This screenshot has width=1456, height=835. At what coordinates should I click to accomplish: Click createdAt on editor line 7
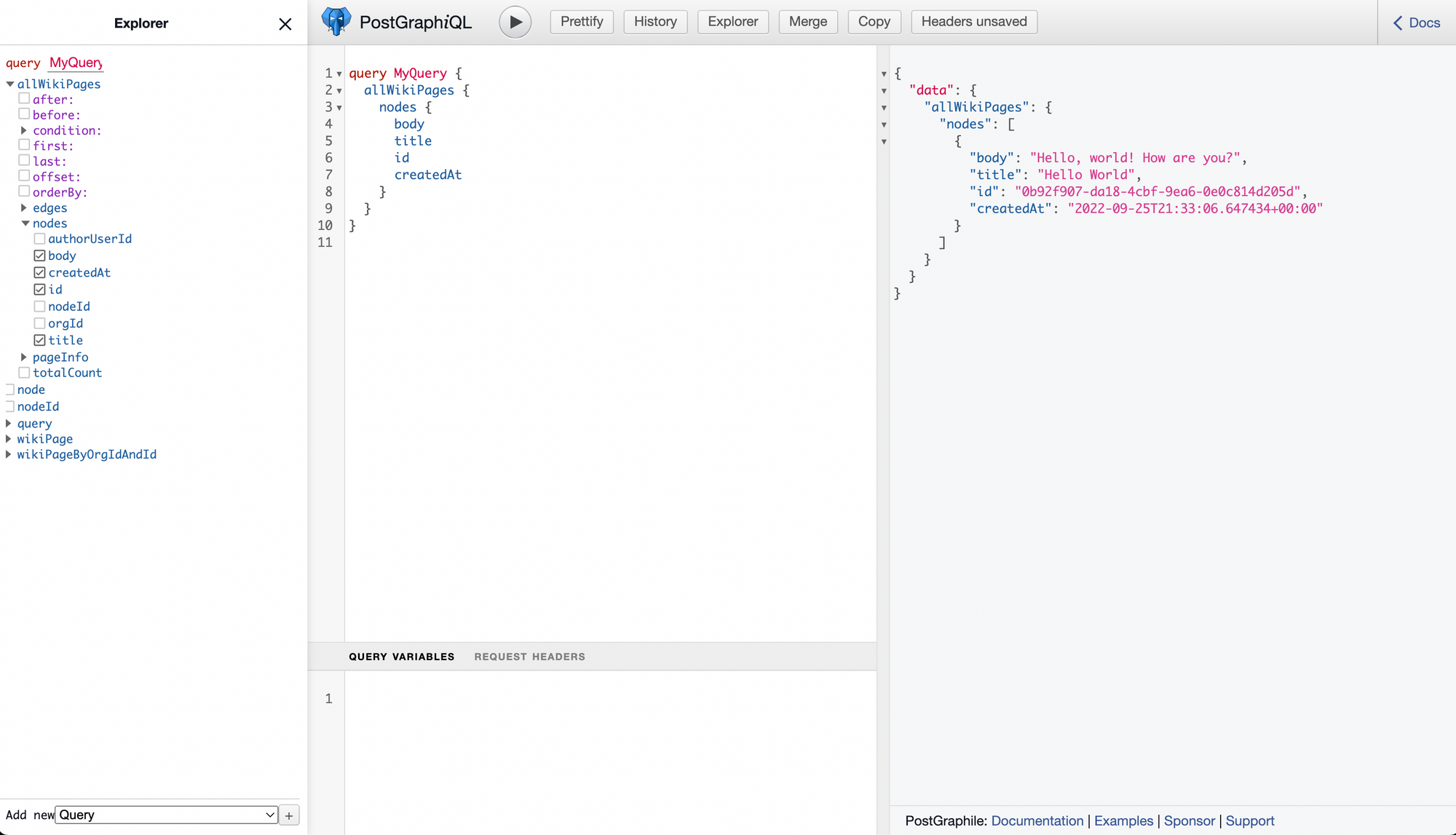pyautogui.click(x=428, y=175)
